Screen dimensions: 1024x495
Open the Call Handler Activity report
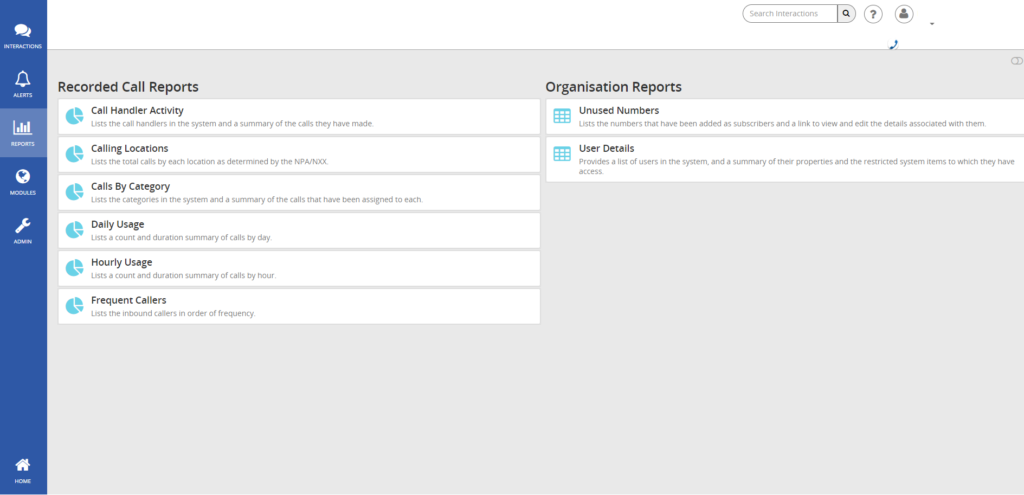pyautogui.click(x=299, y=116)
